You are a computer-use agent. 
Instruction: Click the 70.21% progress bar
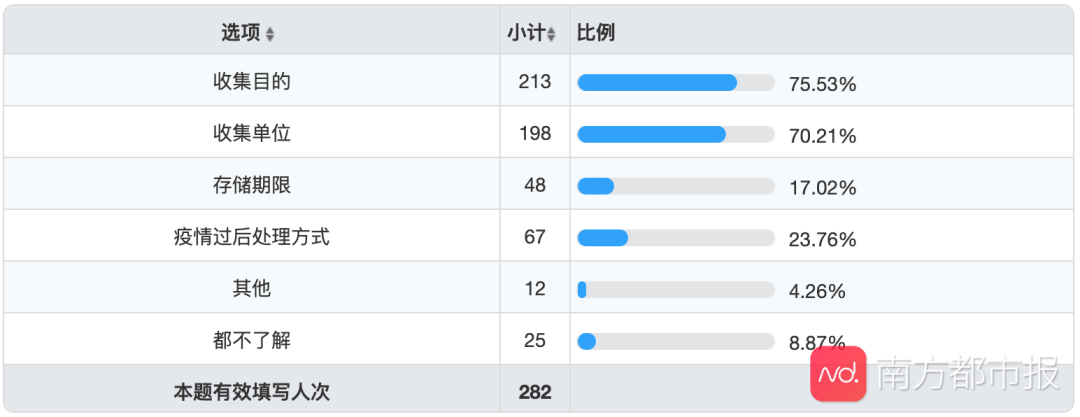(676, 134)
